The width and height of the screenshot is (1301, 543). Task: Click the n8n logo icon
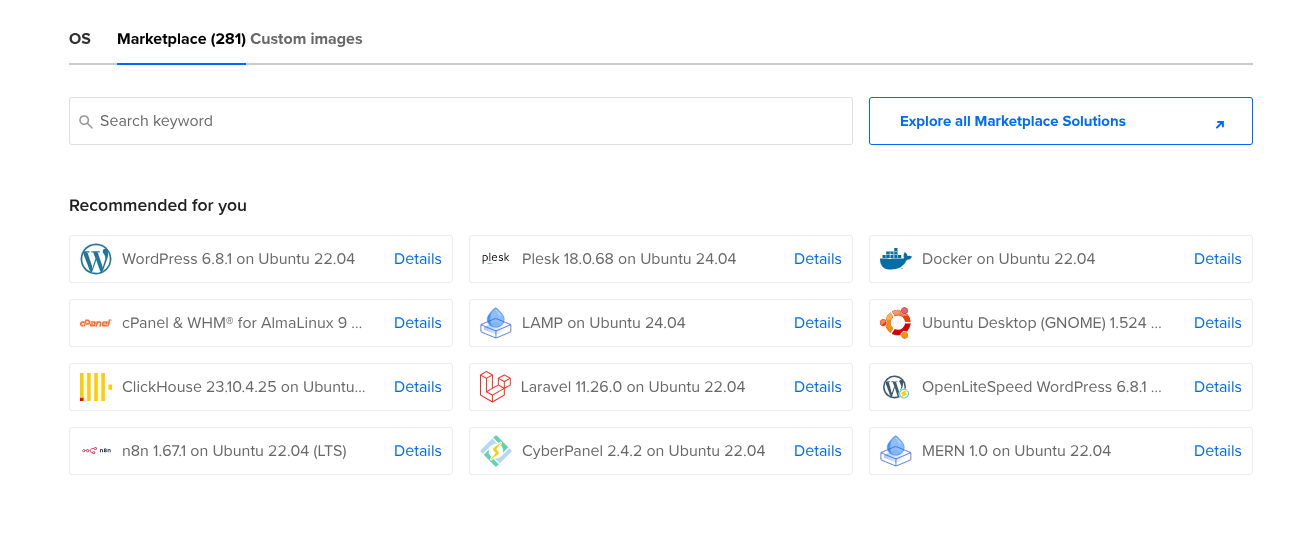click(x=96, y=451)
